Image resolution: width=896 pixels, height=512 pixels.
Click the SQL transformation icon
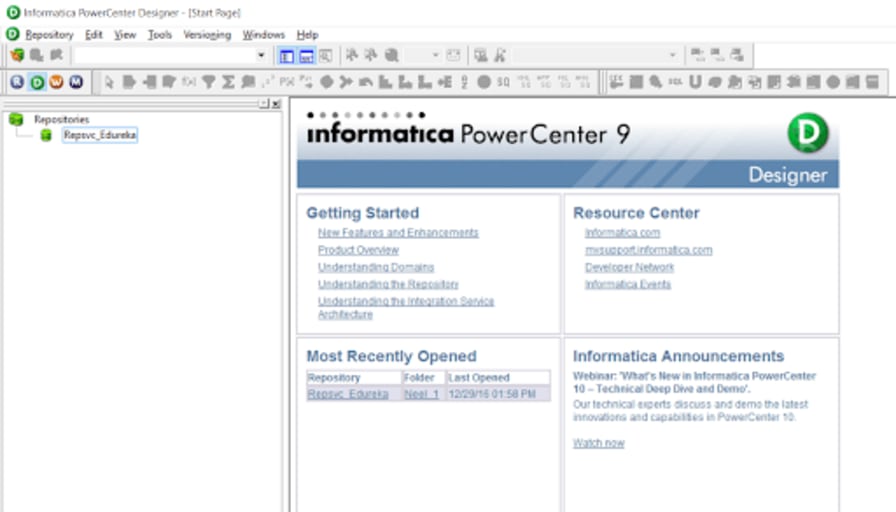(x=675, y=82)
